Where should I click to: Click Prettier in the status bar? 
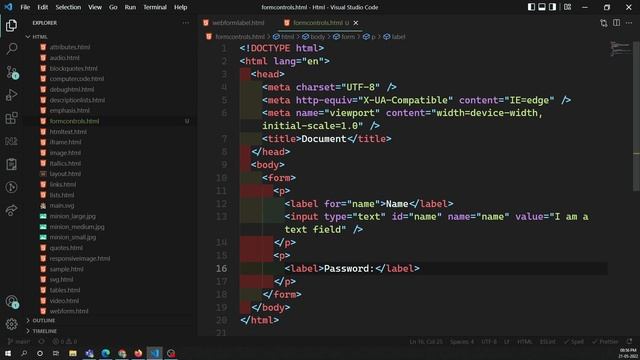point(605,341)
